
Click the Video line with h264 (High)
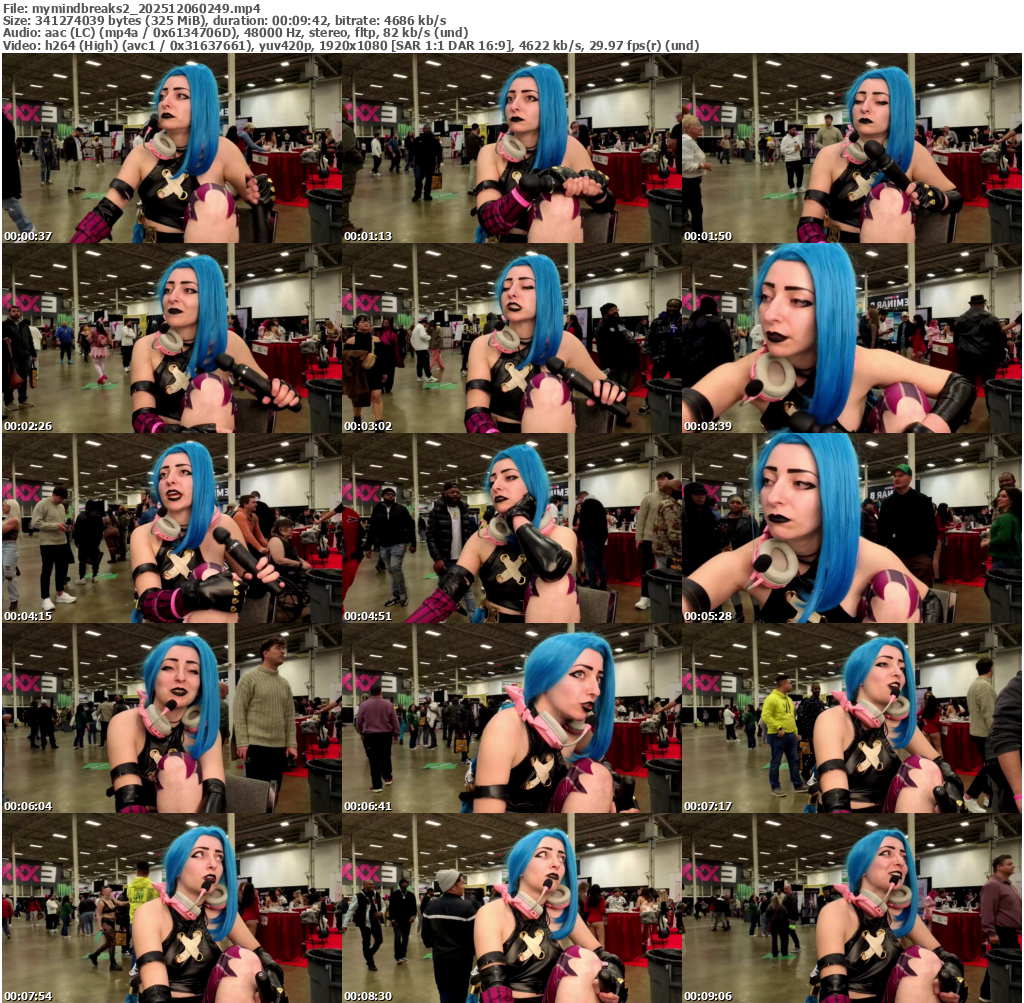351,46
